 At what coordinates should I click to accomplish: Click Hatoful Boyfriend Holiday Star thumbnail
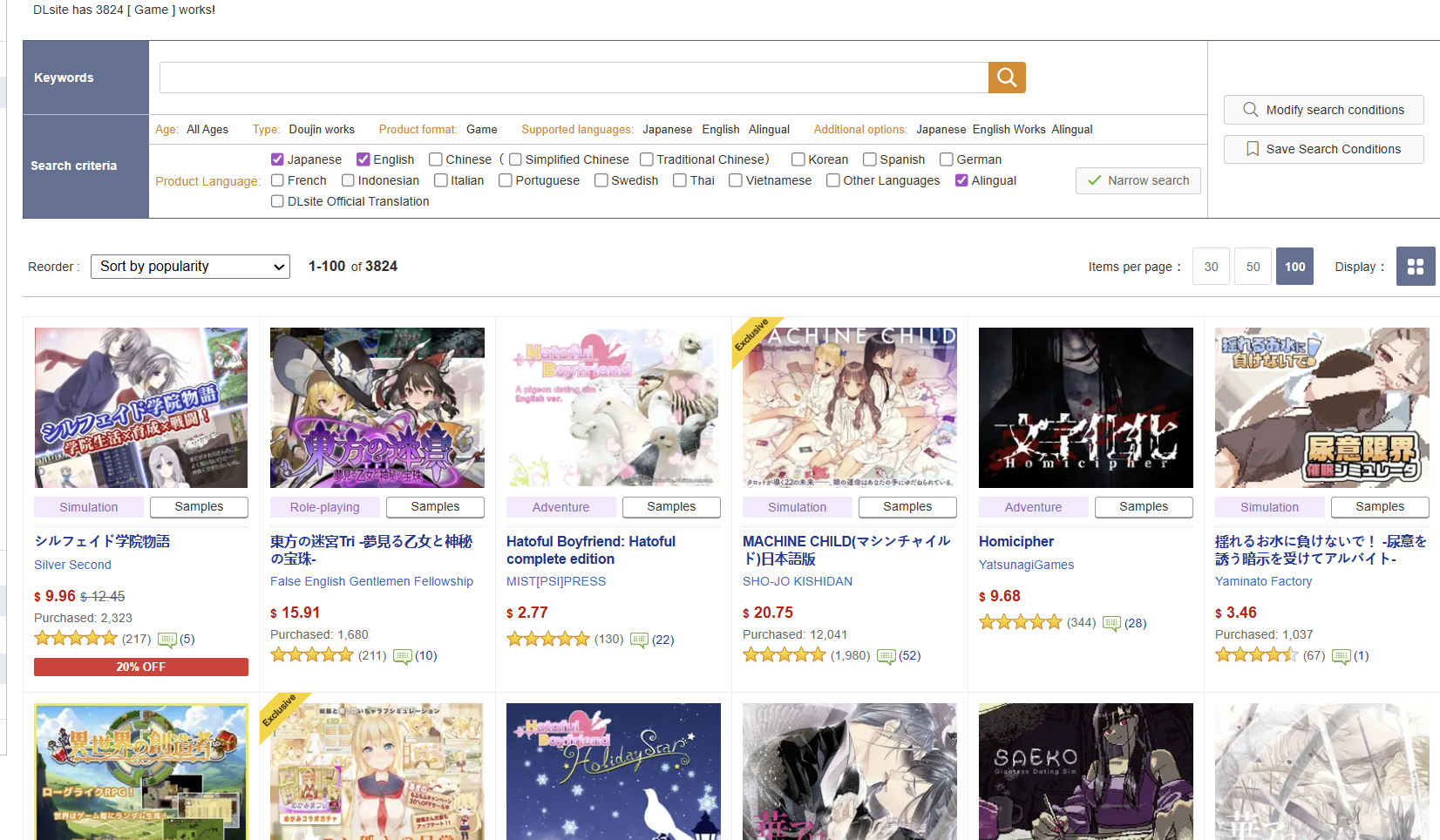point(614,771)
